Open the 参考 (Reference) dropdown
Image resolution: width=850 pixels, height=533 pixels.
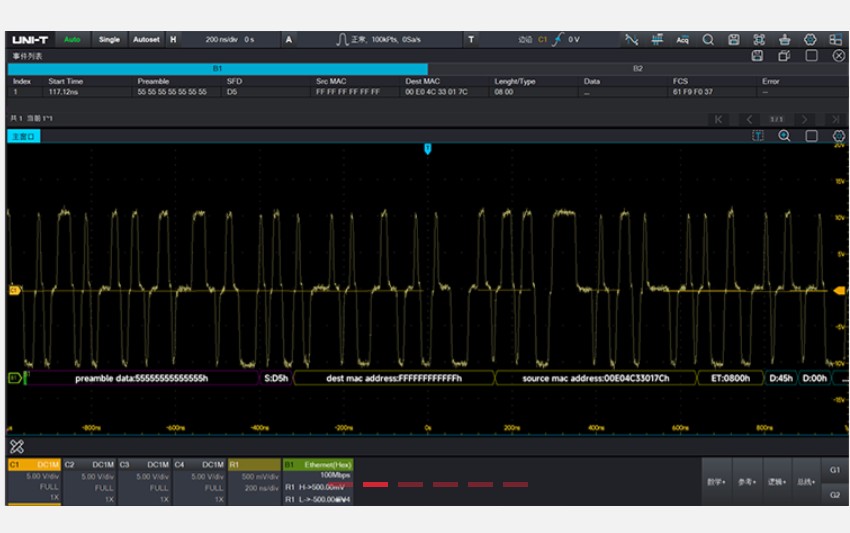(x=745, y=481)
